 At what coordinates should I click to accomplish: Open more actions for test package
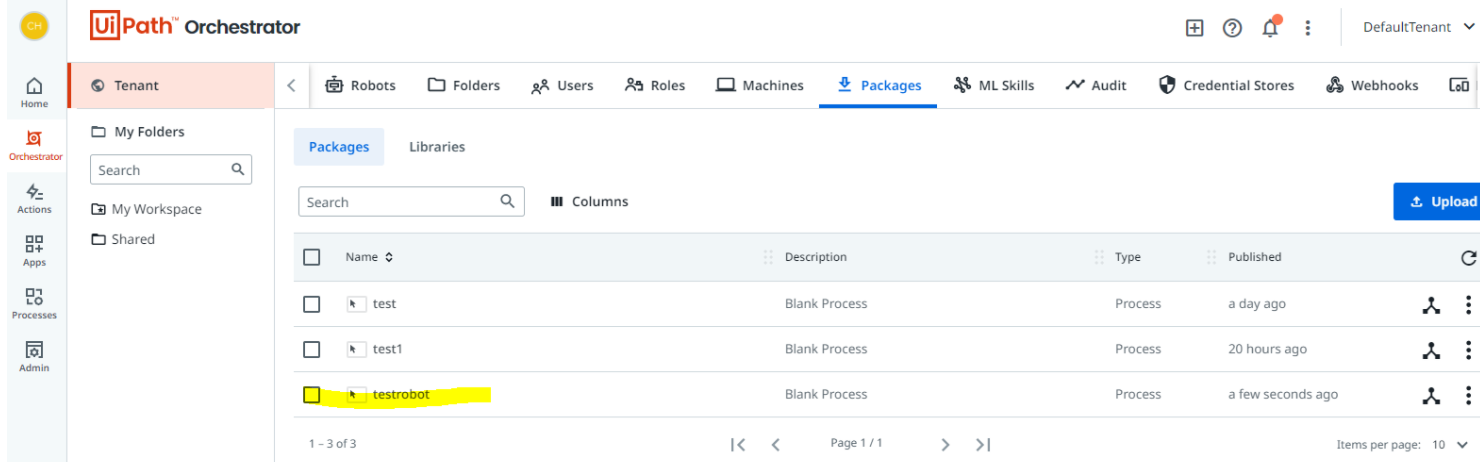(1468, 305)
